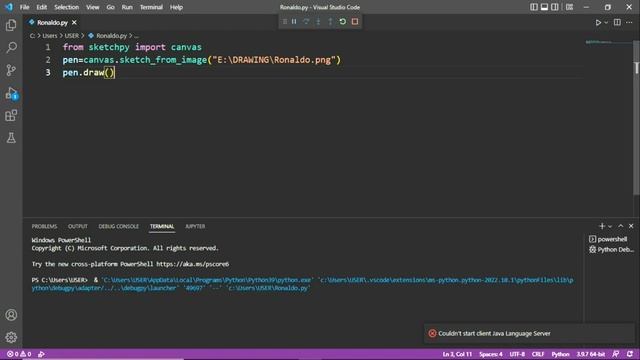Select interpreter 3.9.7 64-bit
Image resolution: width=640 pixels, height=360 pixels.
pyautogui.click(x=590, y=354)
